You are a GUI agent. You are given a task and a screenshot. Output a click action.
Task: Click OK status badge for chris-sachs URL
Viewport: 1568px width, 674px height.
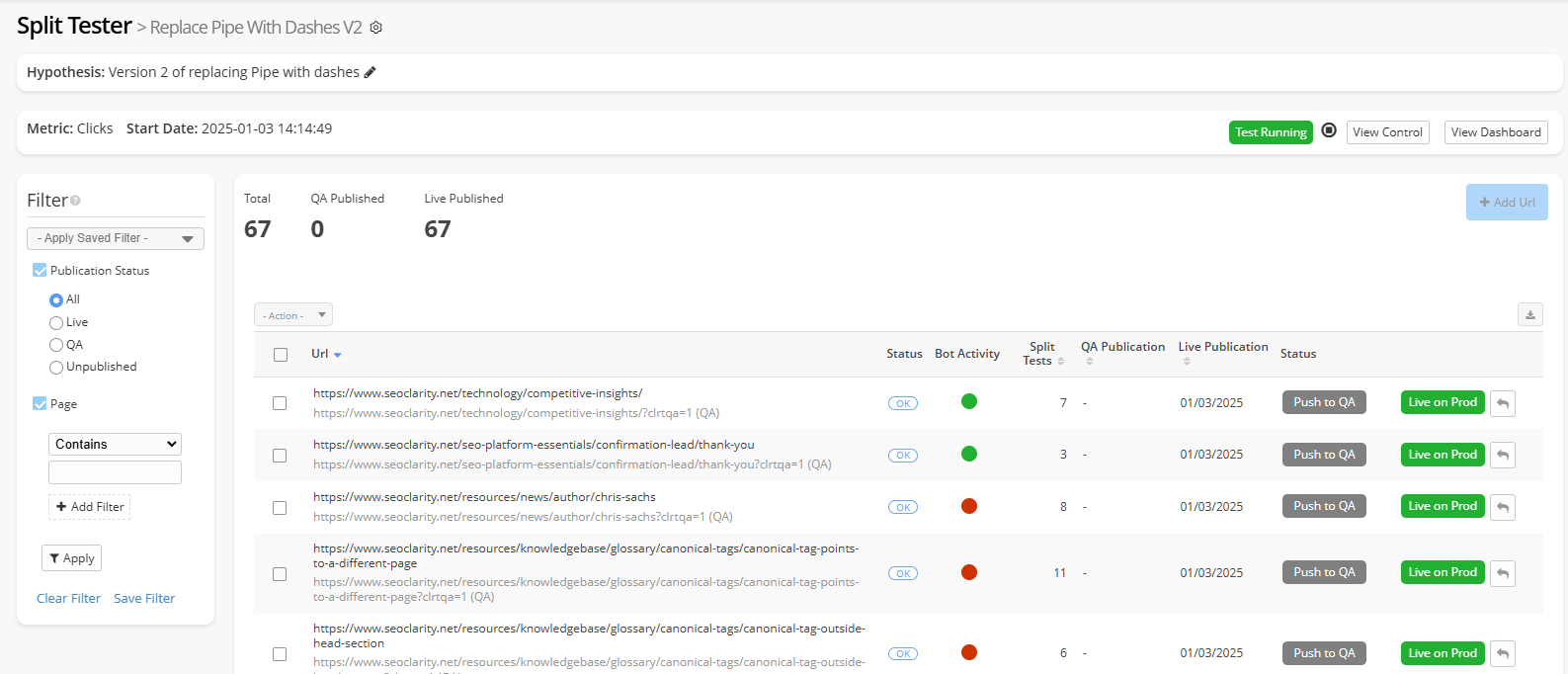[902, 507]
